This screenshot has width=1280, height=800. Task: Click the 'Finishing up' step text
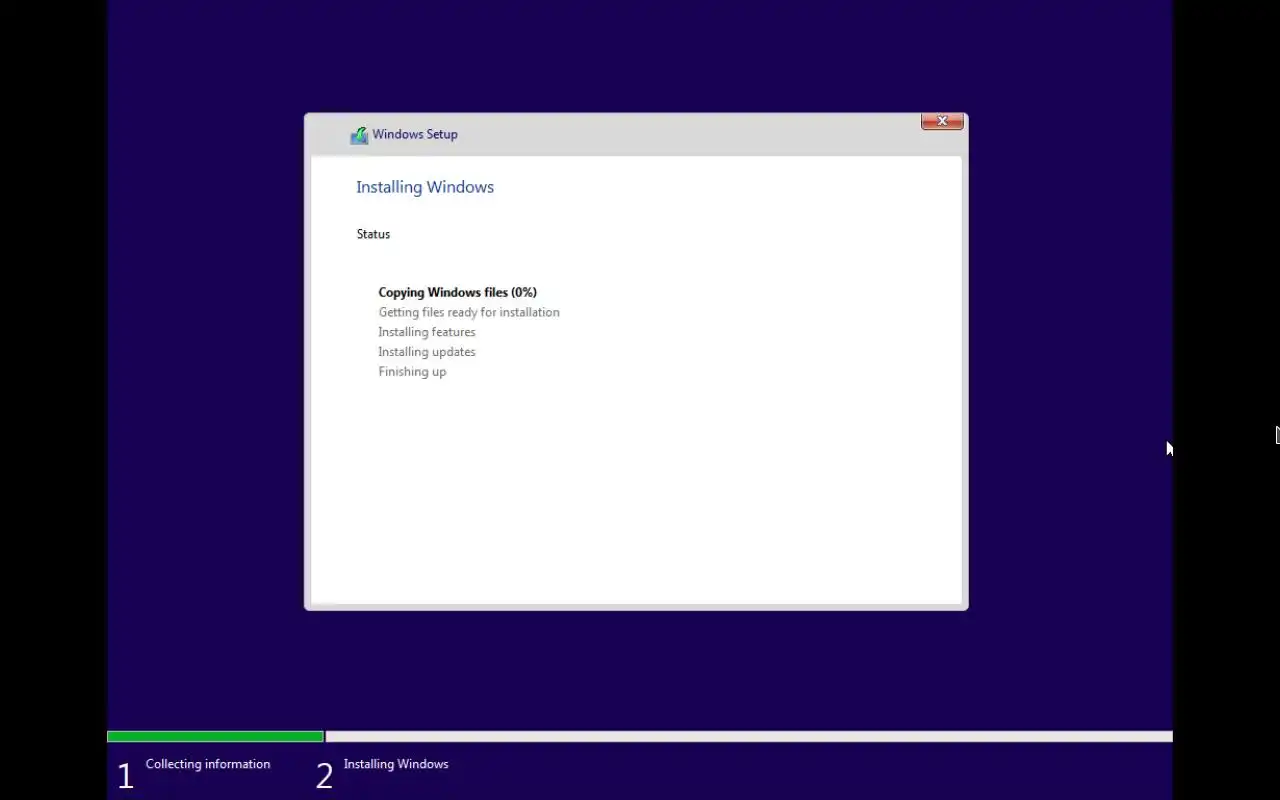coord(412,372)
